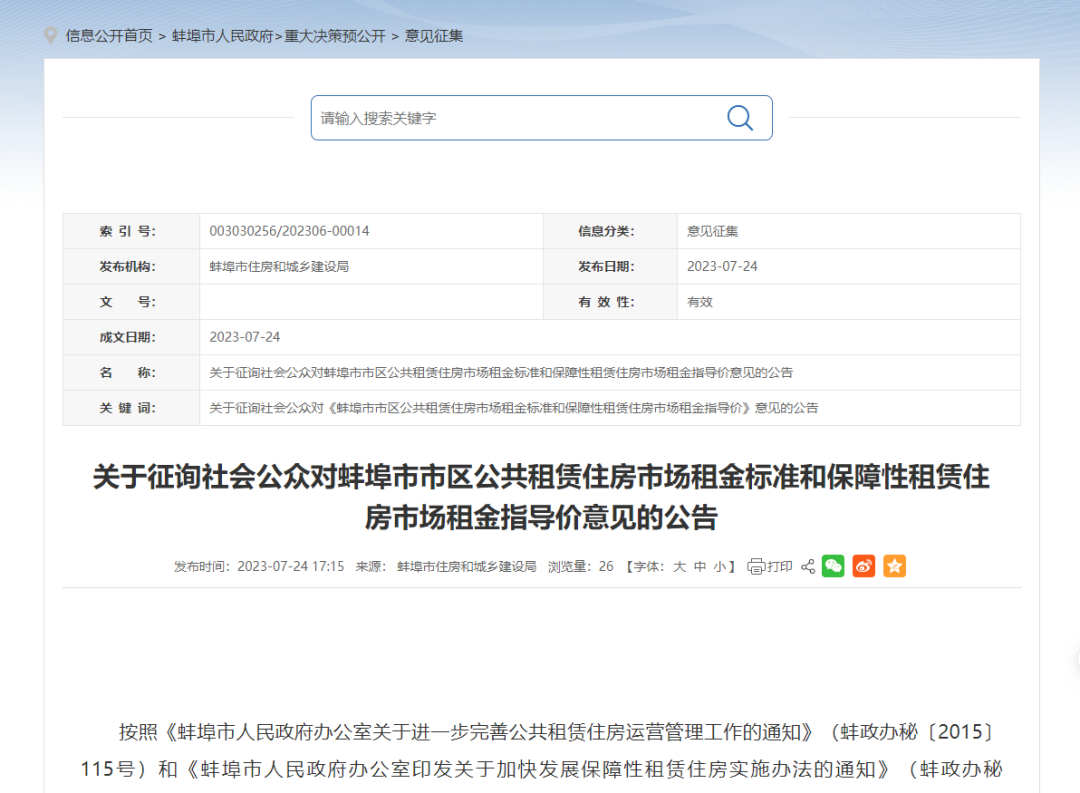Click the 索引号 label cell

[131, 231]
